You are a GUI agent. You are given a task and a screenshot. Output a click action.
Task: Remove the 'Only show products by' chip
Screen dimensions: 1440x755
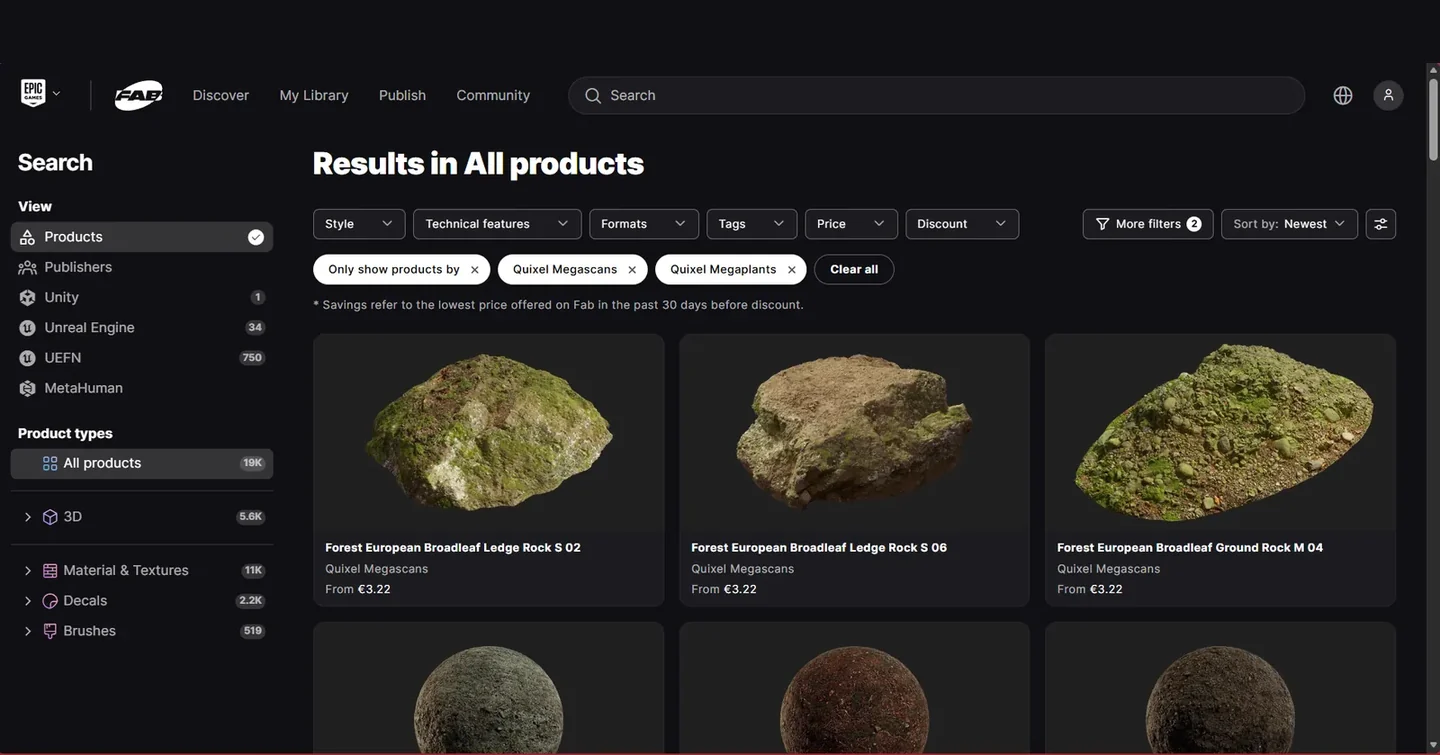[475, 270]
